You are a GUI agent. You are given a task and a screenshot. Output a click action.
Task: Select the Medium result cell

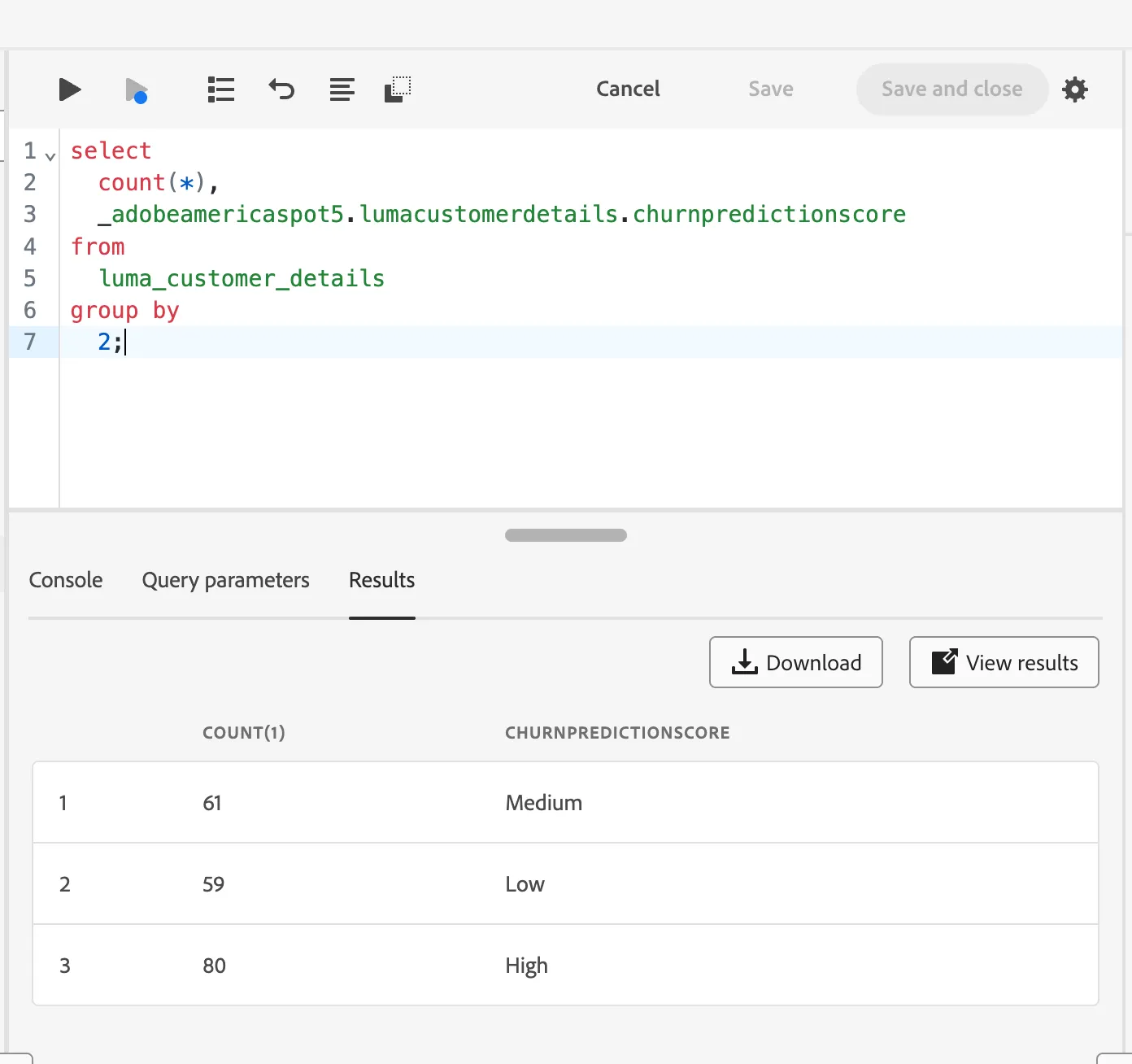point(544,803)
